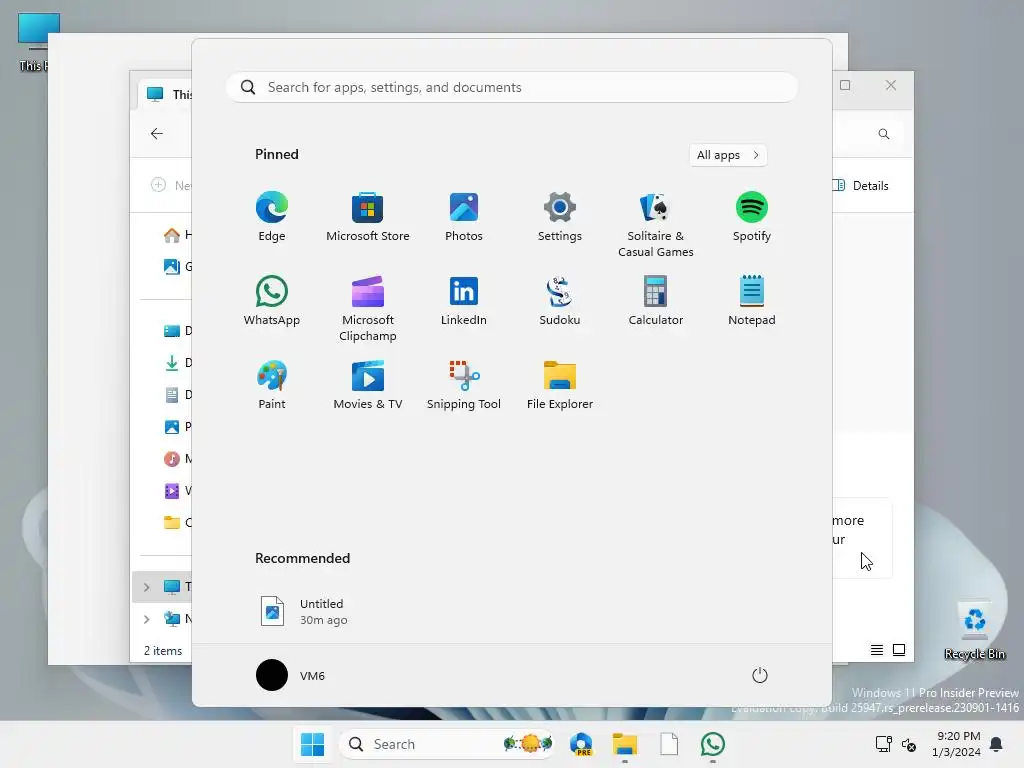Select Desktop folder in Explorer sidebar
Image resolution: width=1024 pixels, height=768 pixels.
(x=177, y=330)
